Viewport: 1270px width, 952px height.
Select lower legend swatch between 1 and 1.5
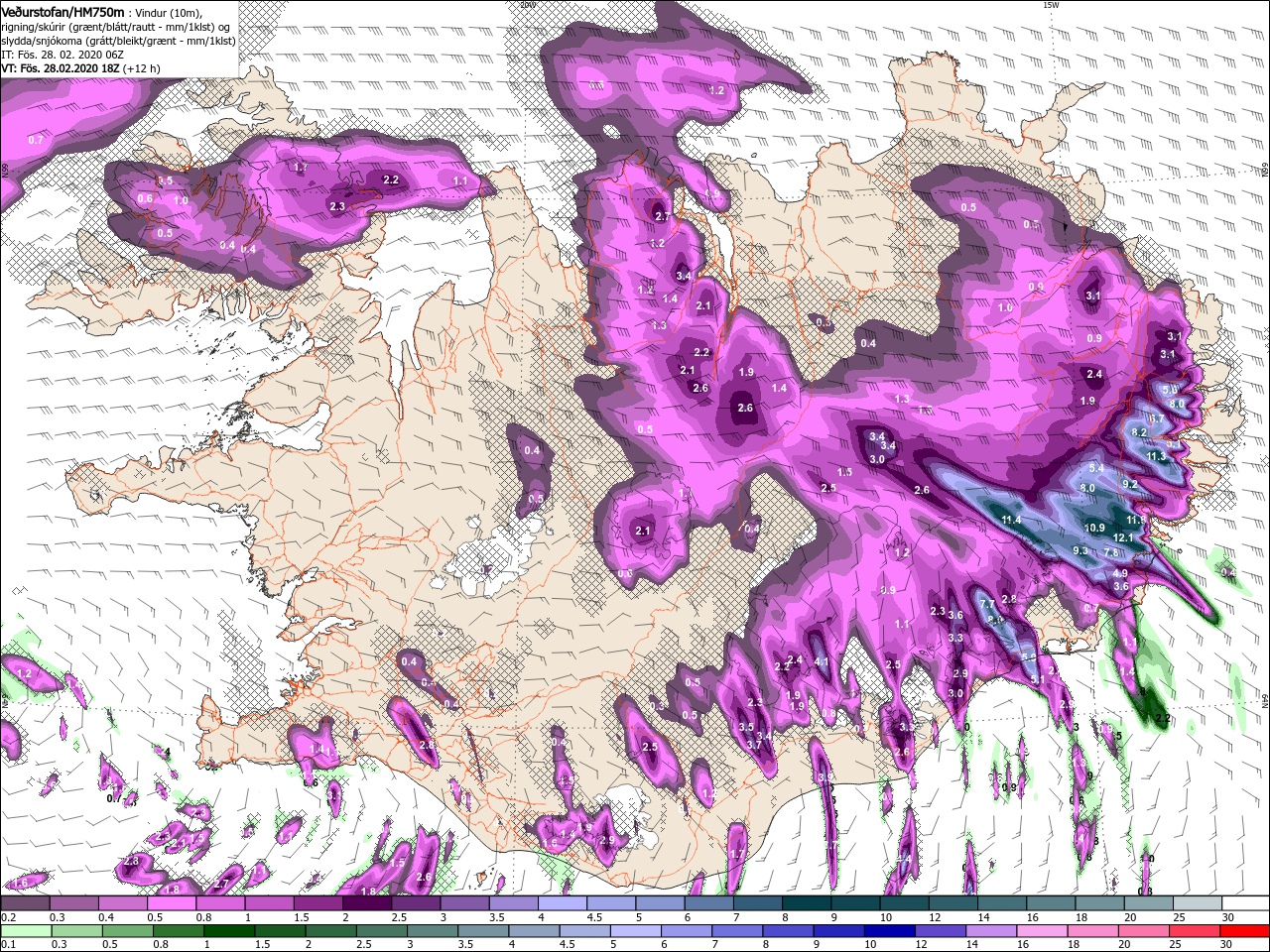(x=229, y=931)
